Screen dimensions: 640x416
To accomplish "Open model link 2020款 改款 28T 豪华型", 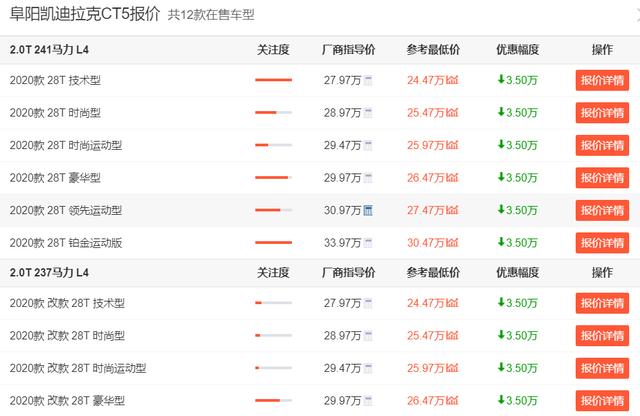I will point(67,401).
